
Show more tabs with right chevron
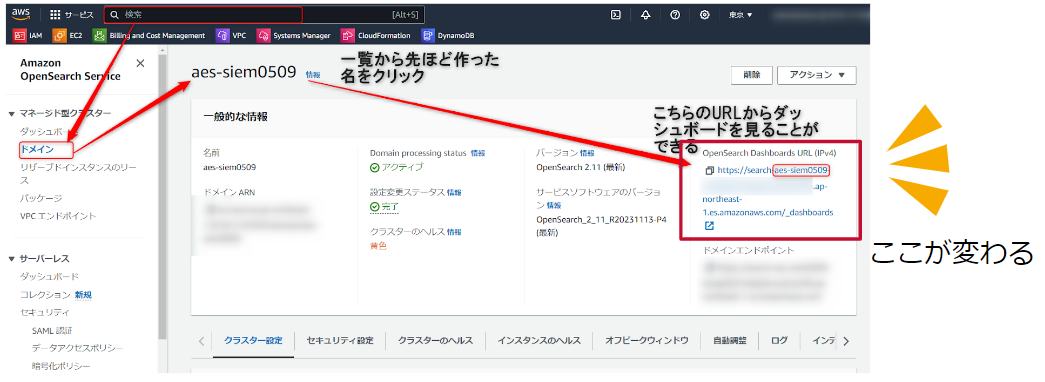pos(846,341)
